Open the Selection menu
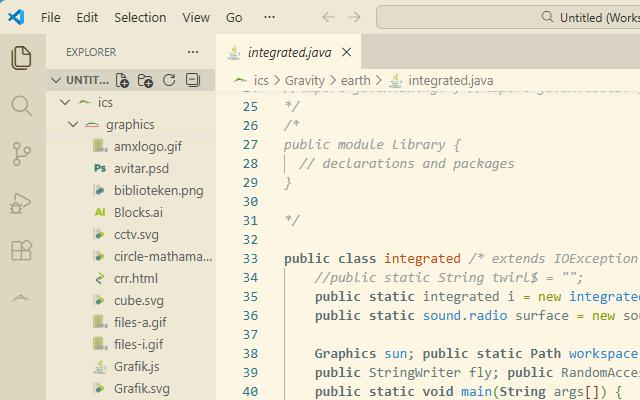The image size is (640, 400). point(140,17)
